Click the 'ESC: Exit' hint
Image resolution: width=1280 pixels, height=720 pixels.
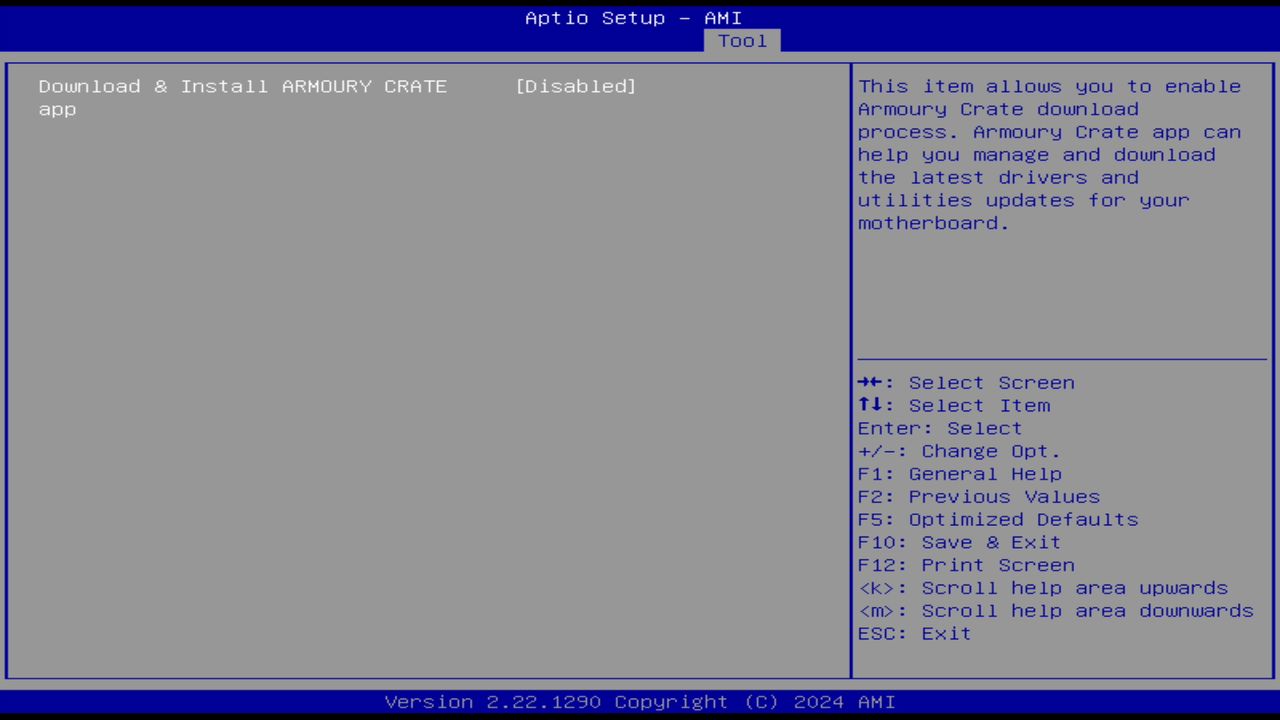pyautogui.click(x=914, y=634)
